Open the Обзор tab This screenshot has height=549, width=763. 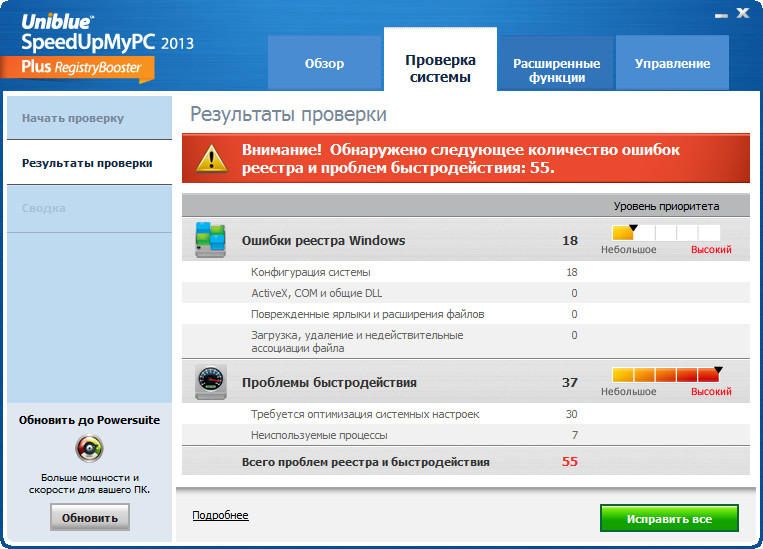click(x=324, y=64)
